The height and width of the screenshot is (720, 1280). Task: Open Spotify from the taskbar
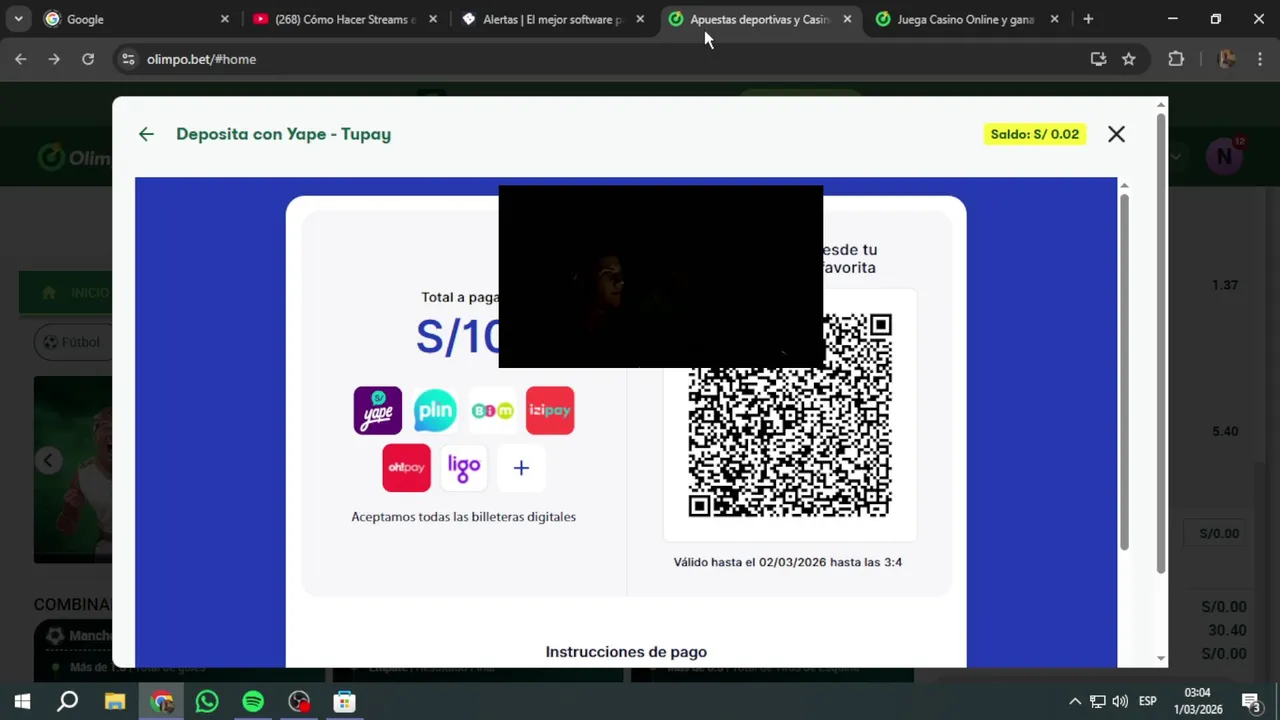253,702
